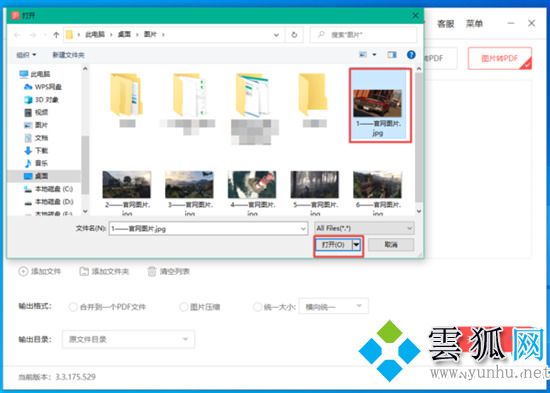Expand the All Files type dropdown

[364, 228]
